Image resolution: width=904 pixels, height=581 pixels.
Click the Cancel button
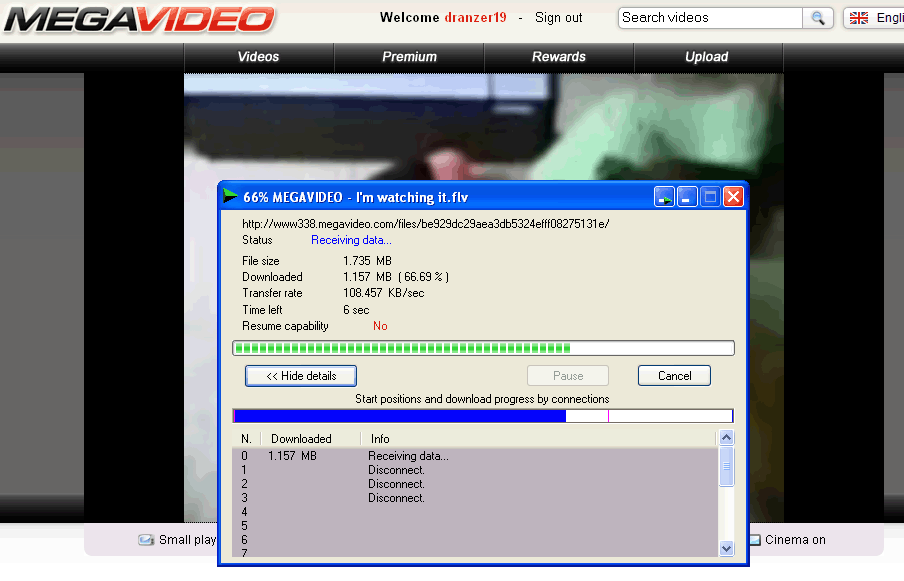pos(674,376)
